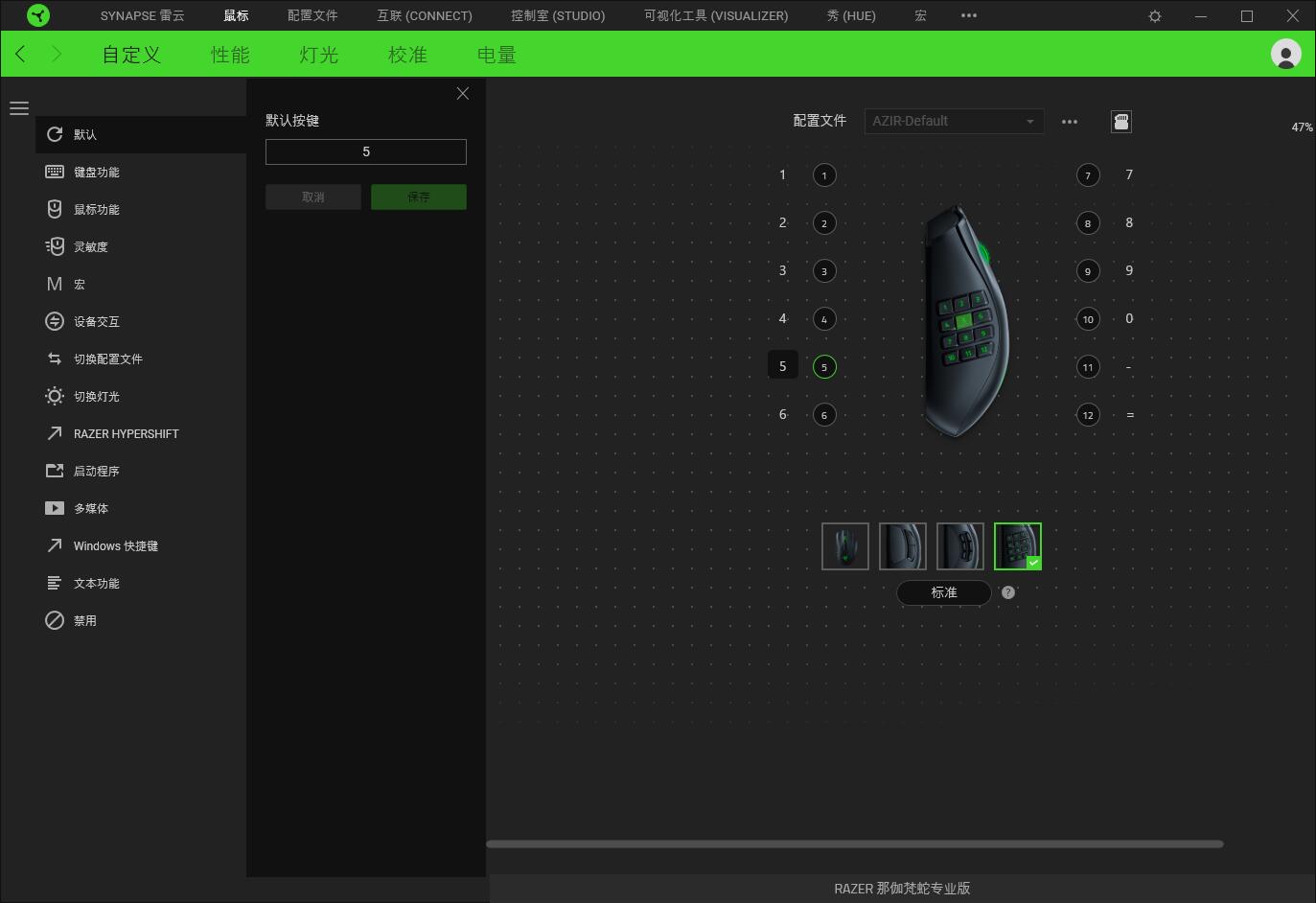Select mouse side button 1

pos(824,175)
